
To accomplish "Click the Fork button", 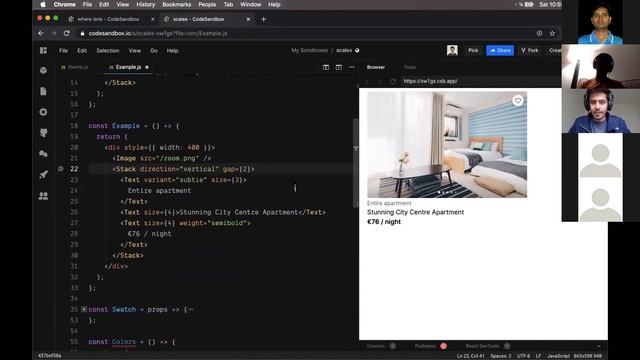I will [x=529, y=50].
